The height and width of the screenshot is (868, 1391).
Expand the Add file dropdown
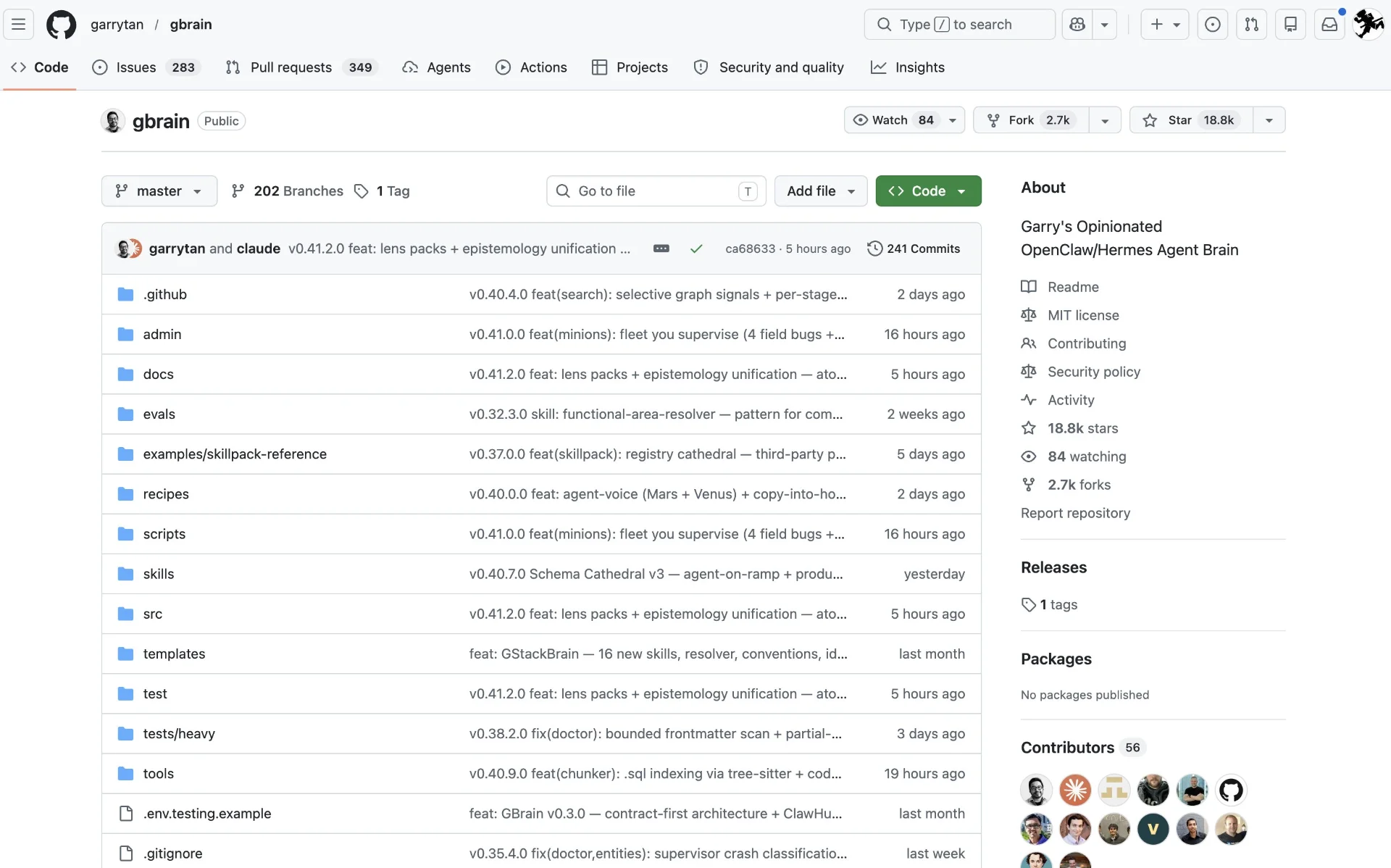821,191
